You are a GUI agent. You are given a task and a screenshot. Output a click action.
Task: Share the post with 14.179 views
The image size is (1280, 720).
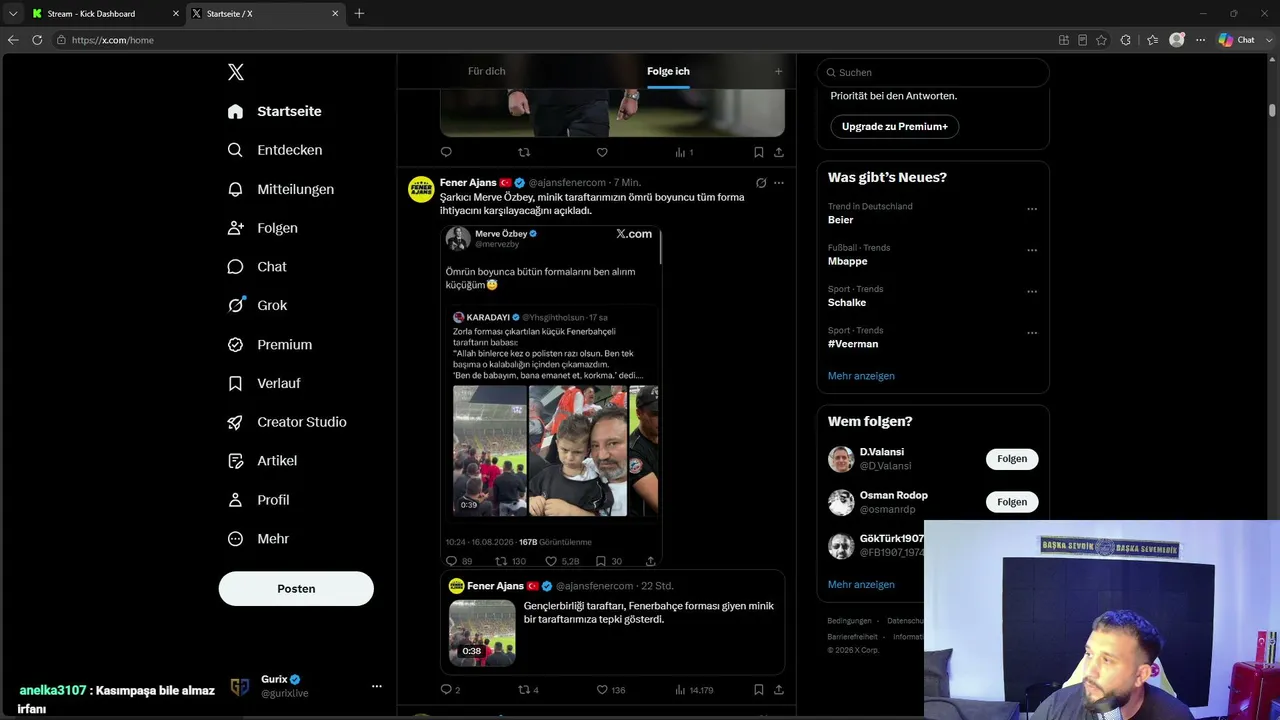tap(779, 689)
